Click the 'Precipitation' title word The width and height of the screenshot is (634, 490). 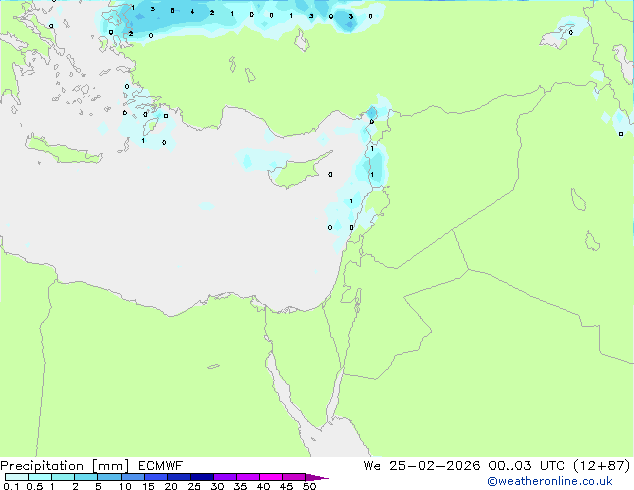[42, 466]
